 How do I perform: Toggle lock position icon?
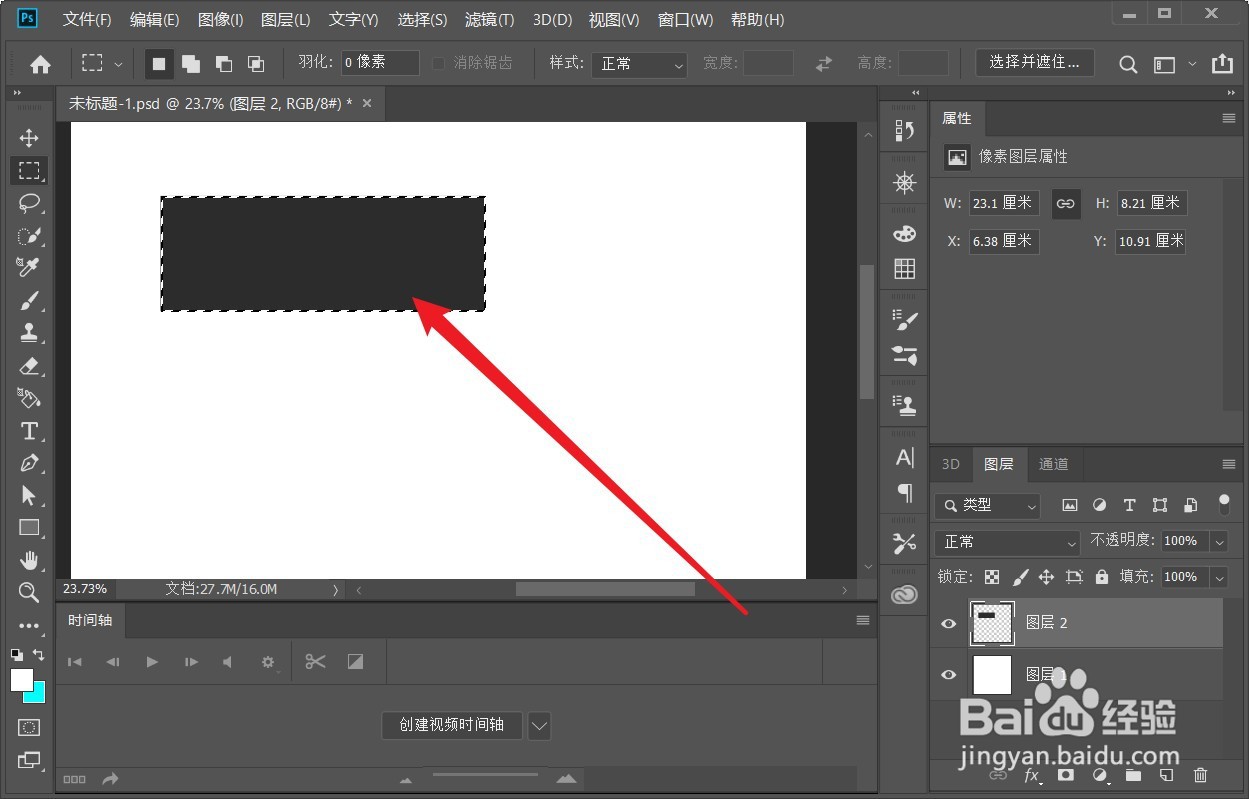(x=1047, y=577)
